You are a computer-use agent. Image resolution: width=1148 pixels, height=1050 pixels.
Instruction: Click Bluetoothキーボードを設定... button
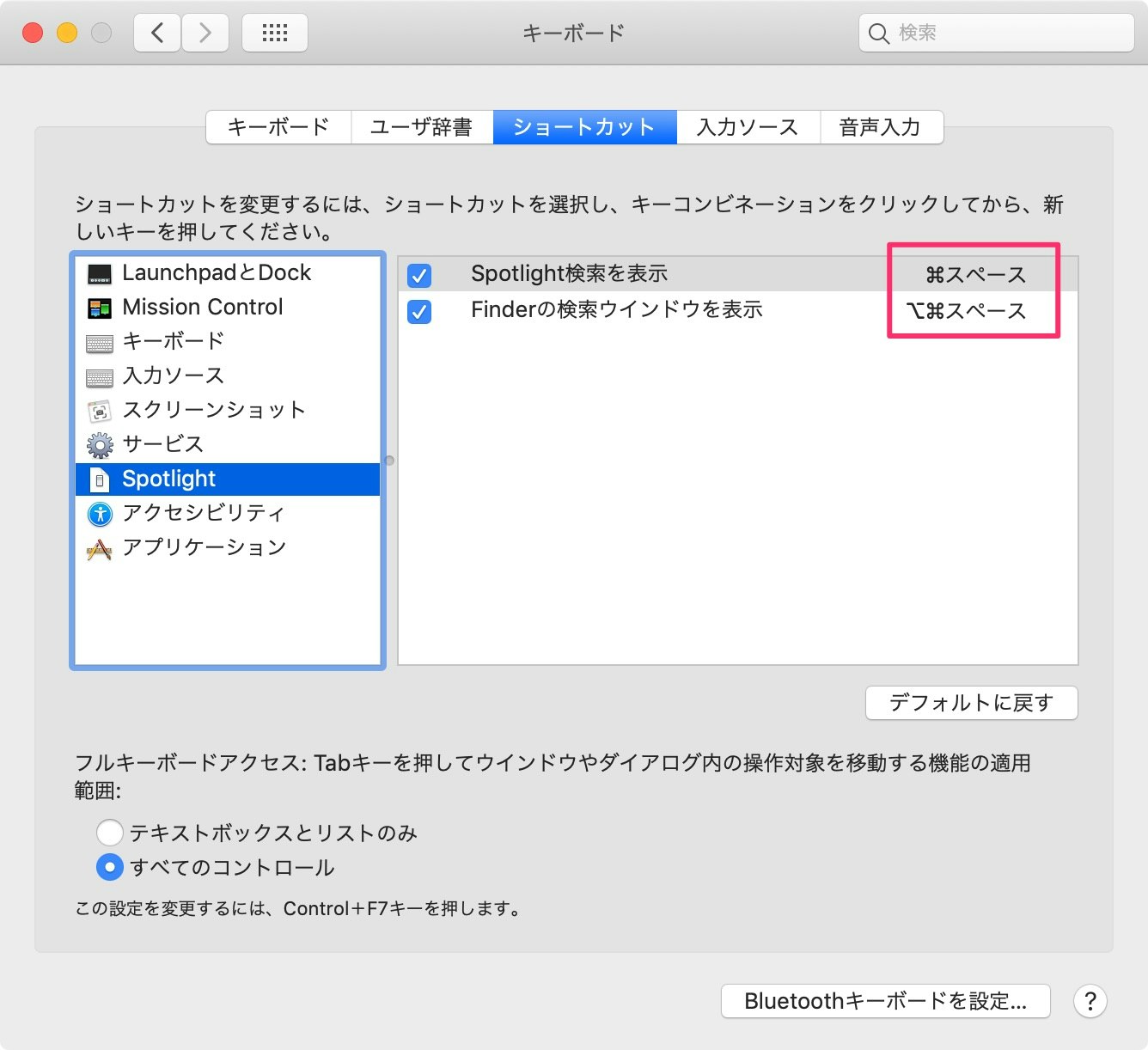(886, 1001)
